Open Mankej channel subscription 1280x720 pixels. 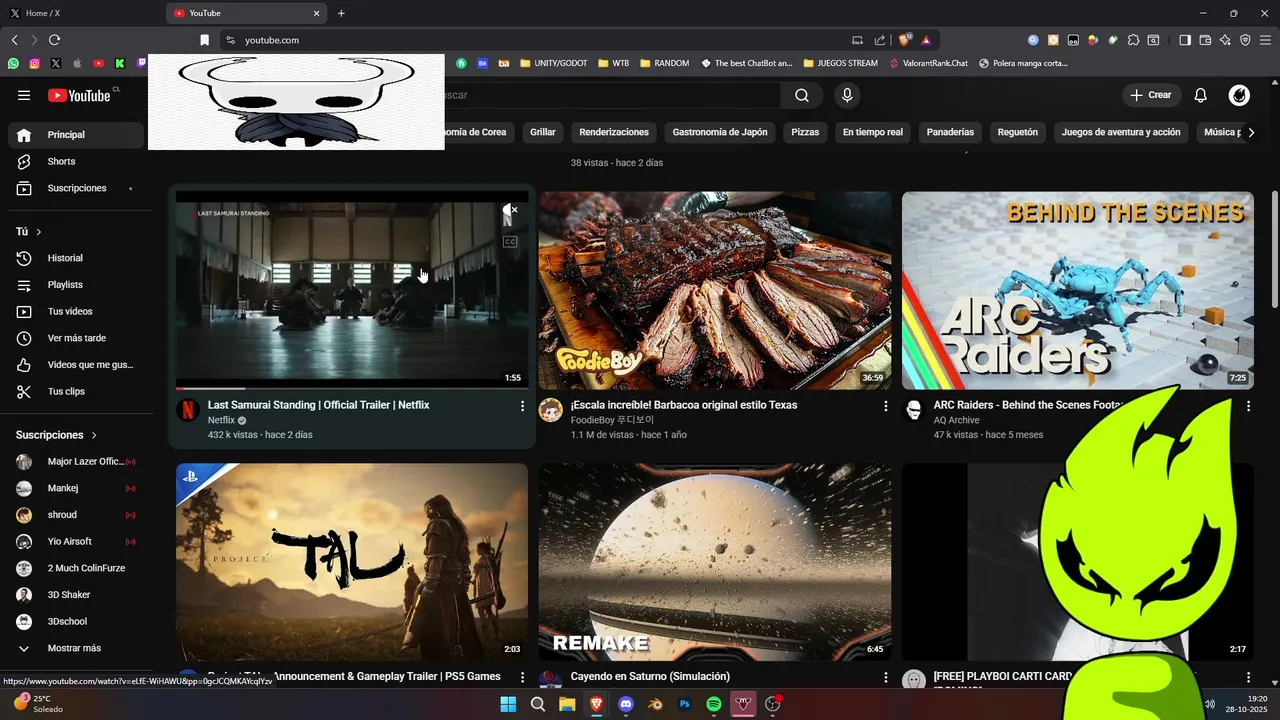pyautogui.click(x=76, y=488)
